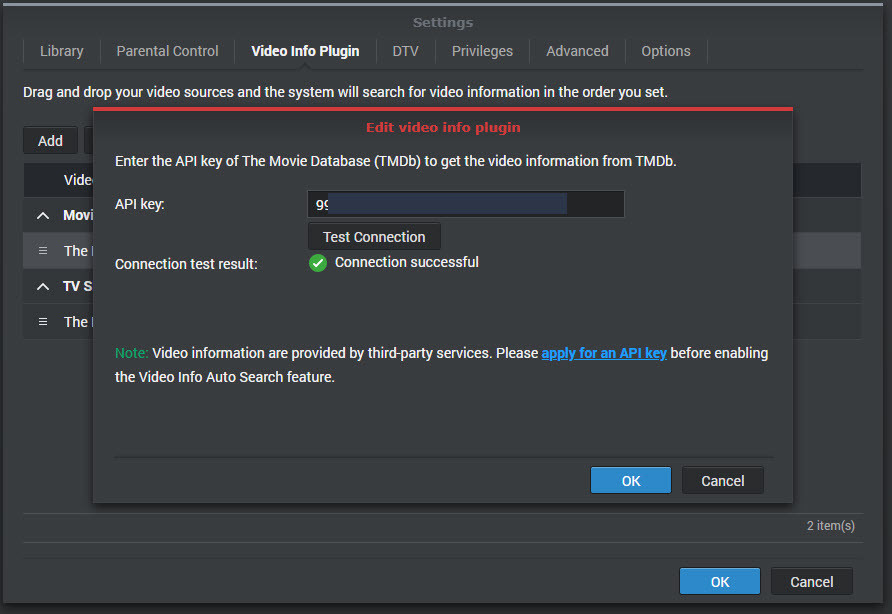The width and height of the screenshot is (892, 614).
Task: Open the apply for an API key link
Action: 604,353
